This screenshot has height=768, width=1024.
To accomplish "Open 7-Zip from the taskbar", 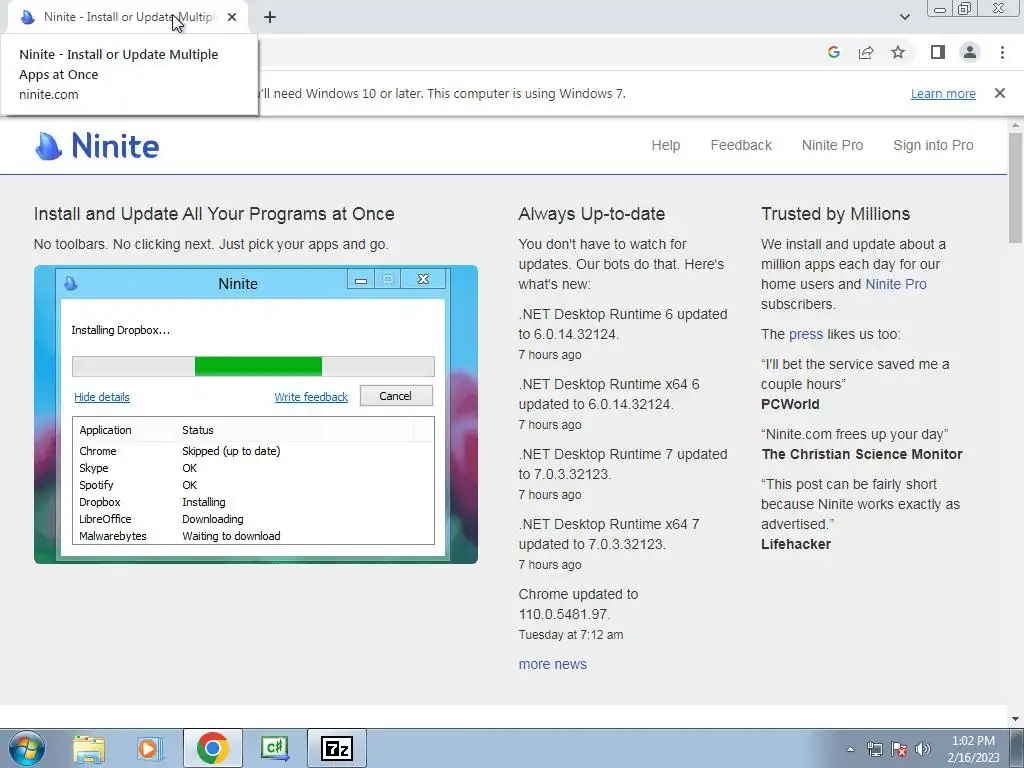I will tap(337, 748).
